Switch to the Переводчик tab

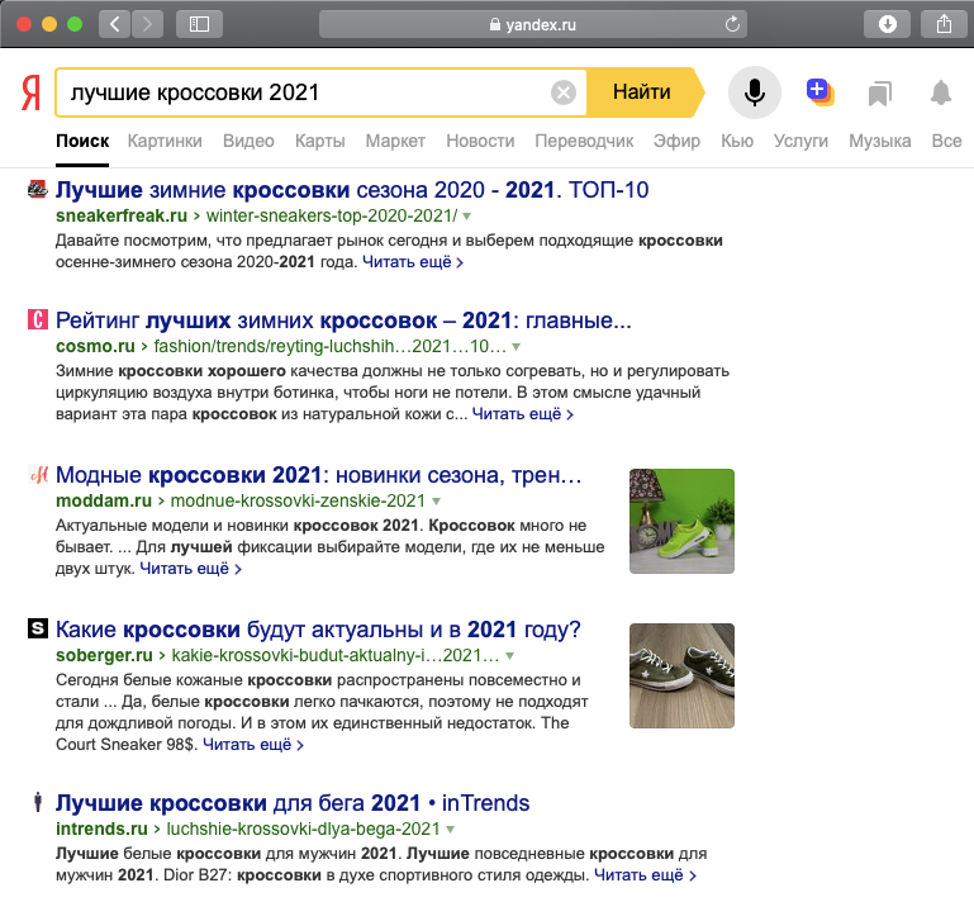tap(584, 141)
